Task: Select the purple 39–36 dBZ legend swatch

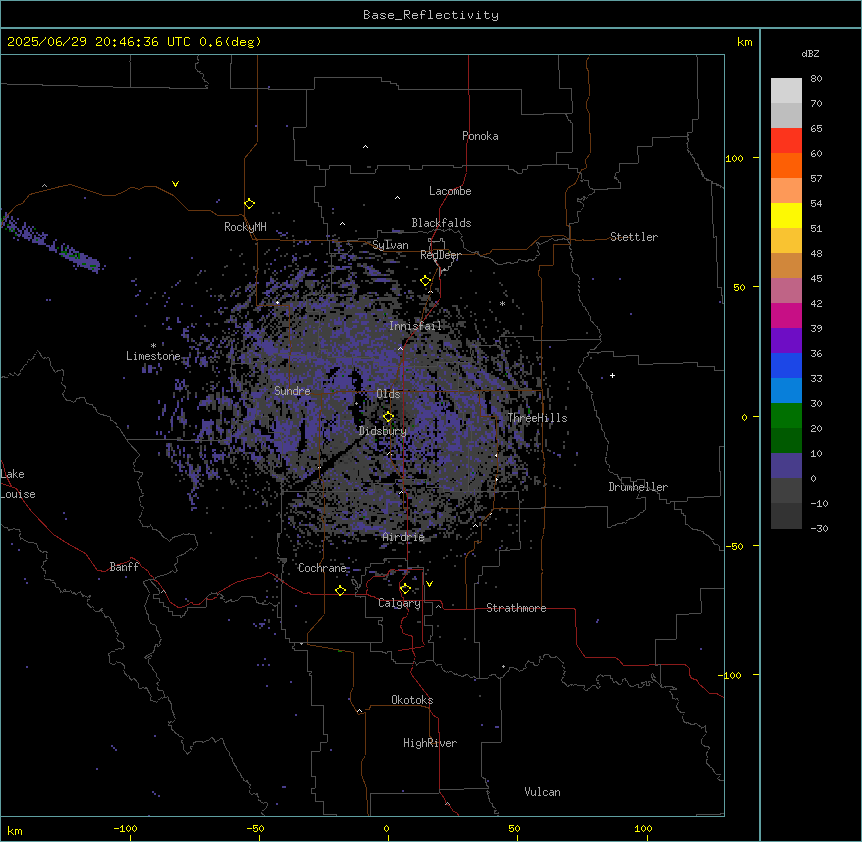Action: pos(786,341)
